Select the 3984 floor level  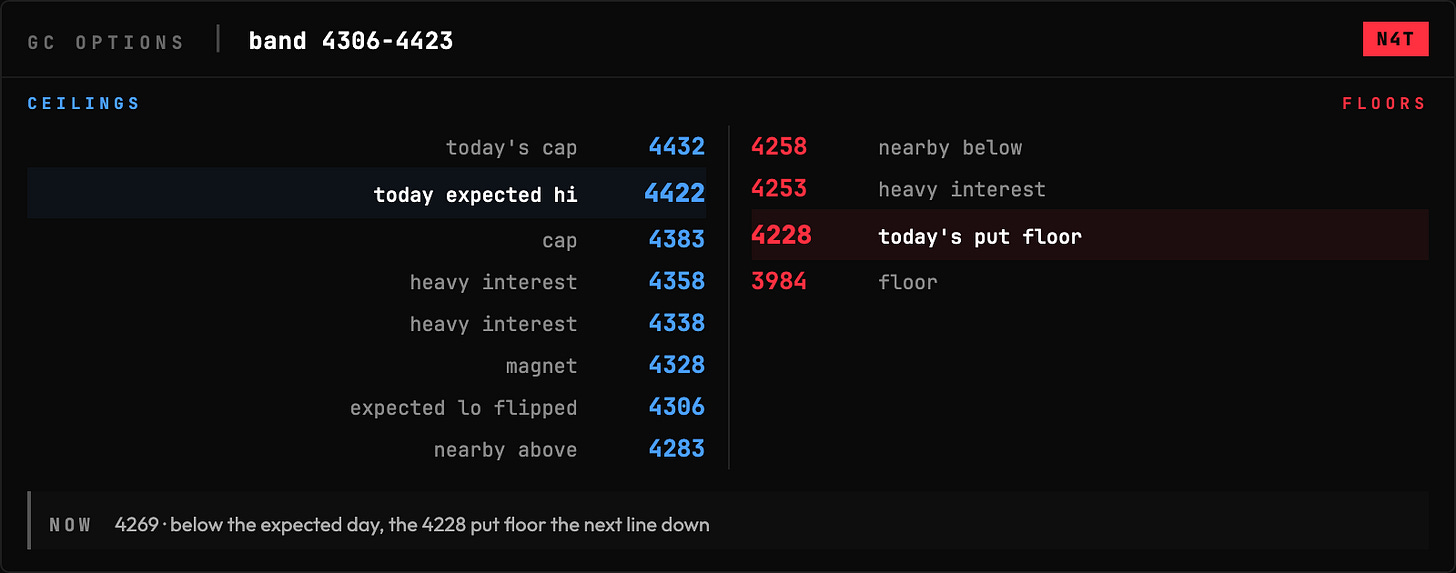1090,282
